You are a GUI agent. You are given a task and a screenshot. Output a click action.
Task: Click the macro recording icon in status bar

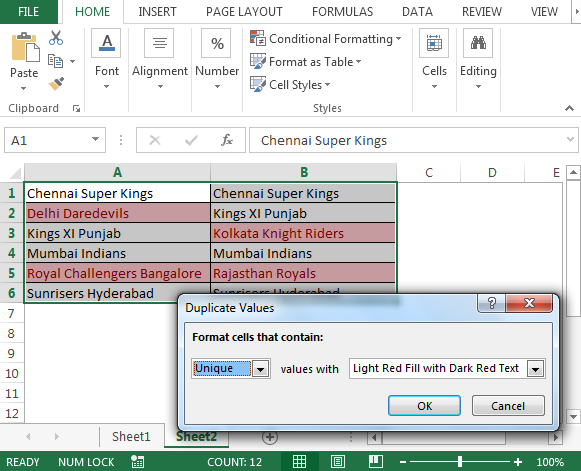pyautogui.click(x=137, y=462)
